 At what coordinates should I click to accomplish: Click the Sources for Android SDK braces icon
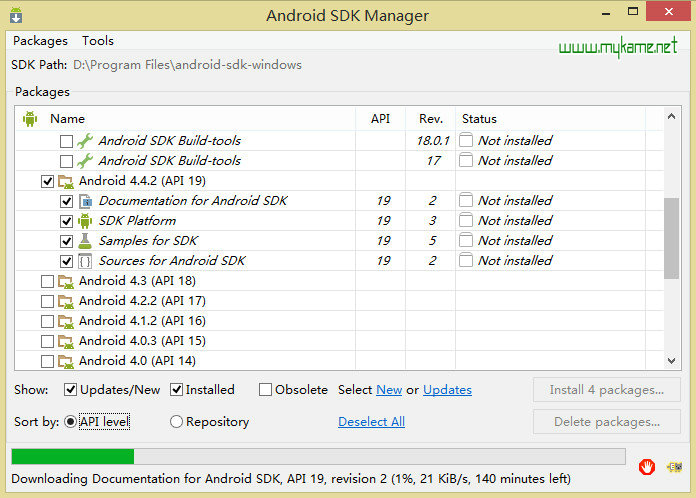pos(85,261)
